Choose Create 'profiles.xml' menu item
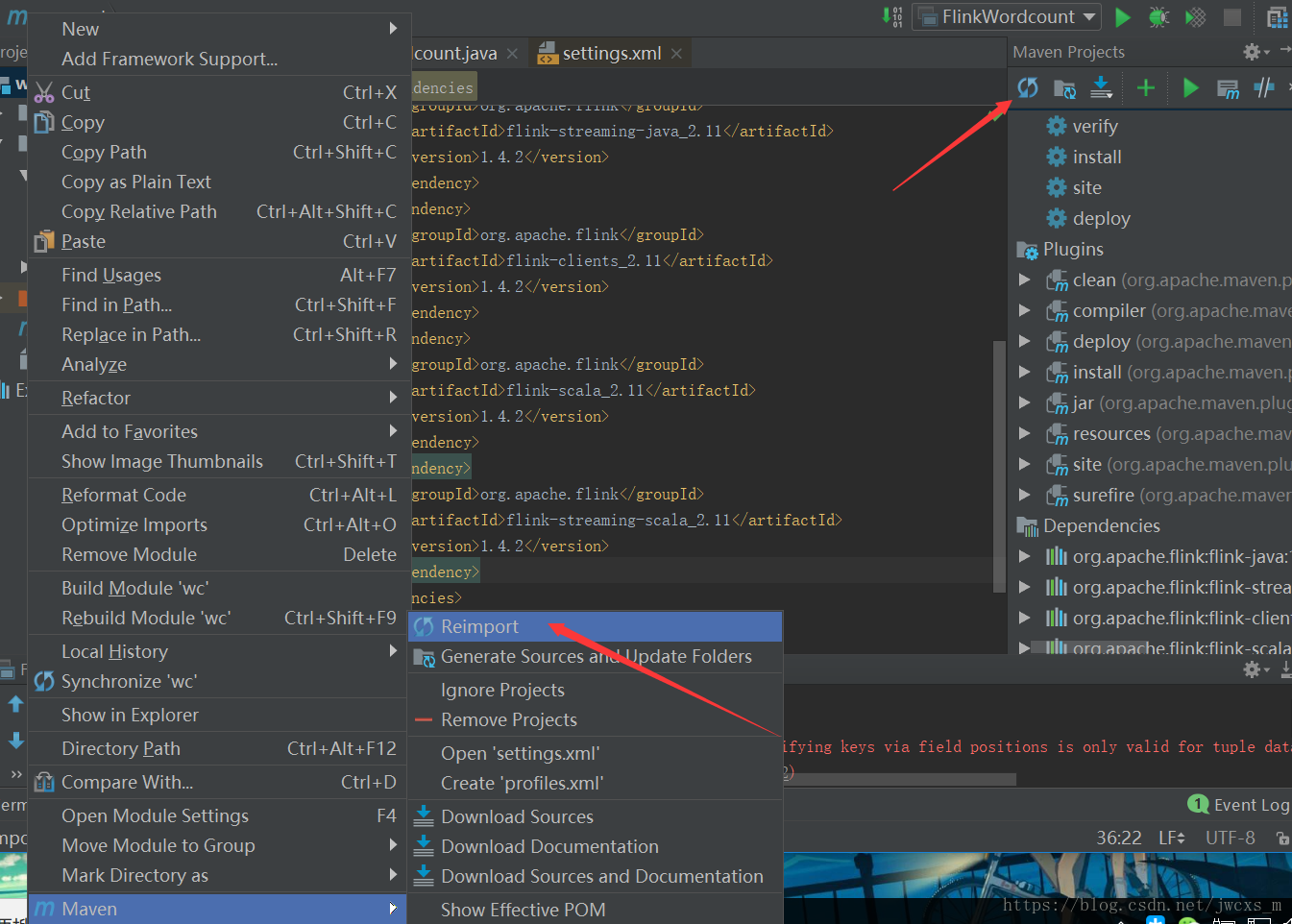The height and width of the screenshot is (924, 1292). click(596, 783)
